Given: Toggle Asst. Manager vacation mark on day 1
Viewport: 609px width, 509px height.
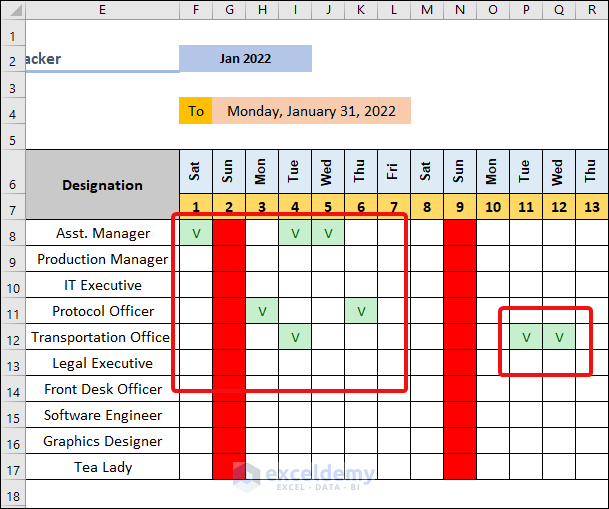Looking at the screenshot, I should tap(195, 234).
